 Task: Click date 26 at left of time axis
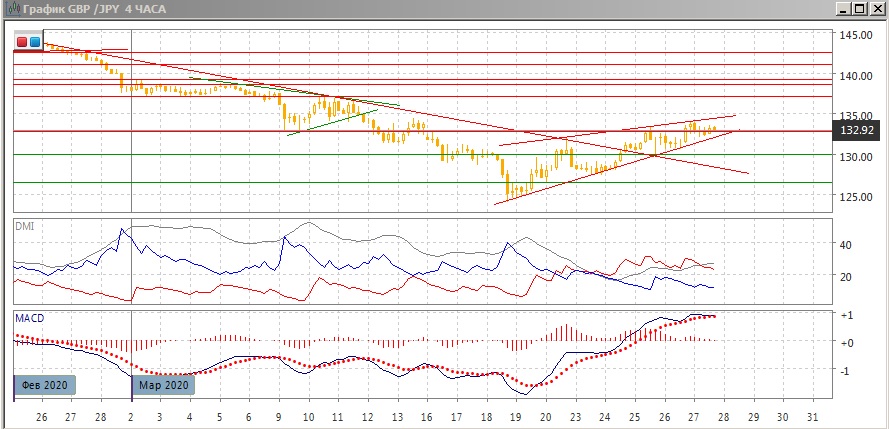(x=41, y=415)
